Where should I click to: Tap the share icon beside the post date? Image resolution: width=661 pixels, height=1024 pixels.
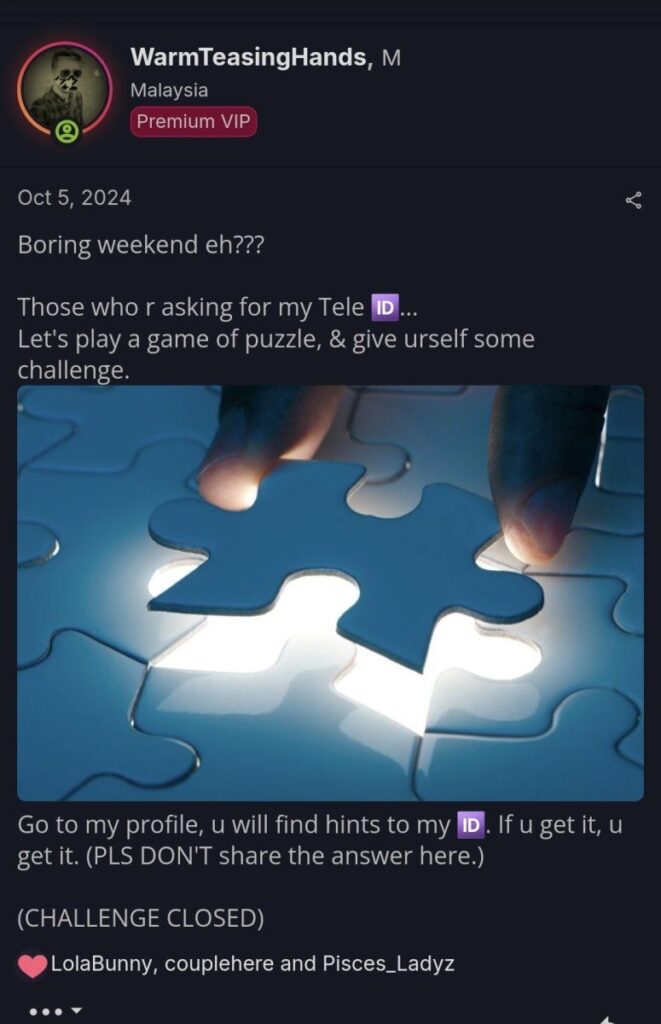pos(633,200)
